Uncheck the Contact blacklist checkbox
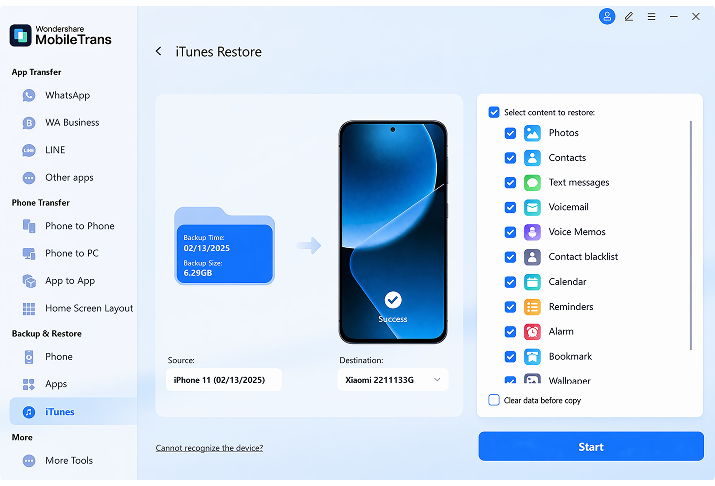 (x=510, y=257)
